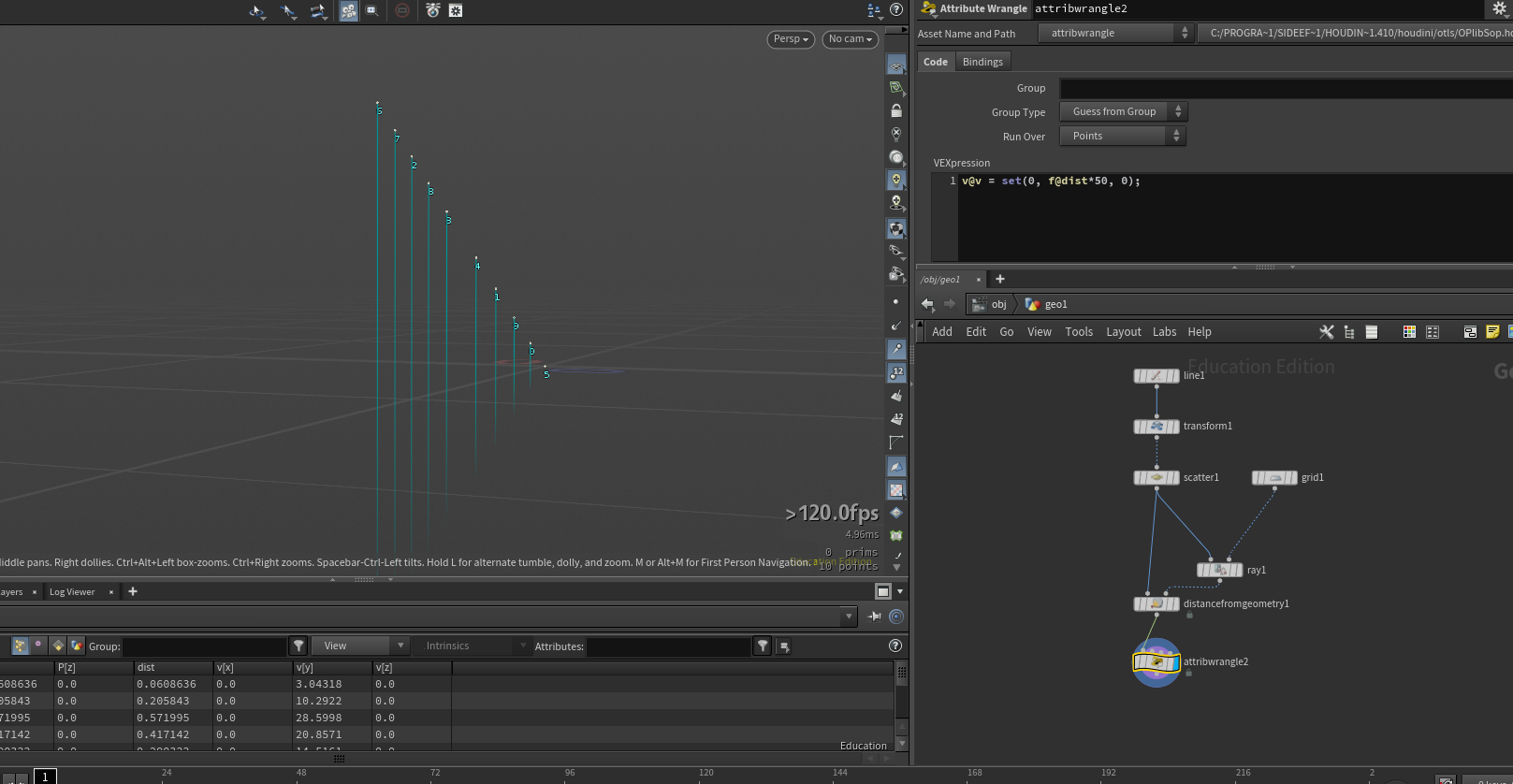1513x784 pixels.
Task: Open spreadsheet help question mark
Action: [895, 646]
